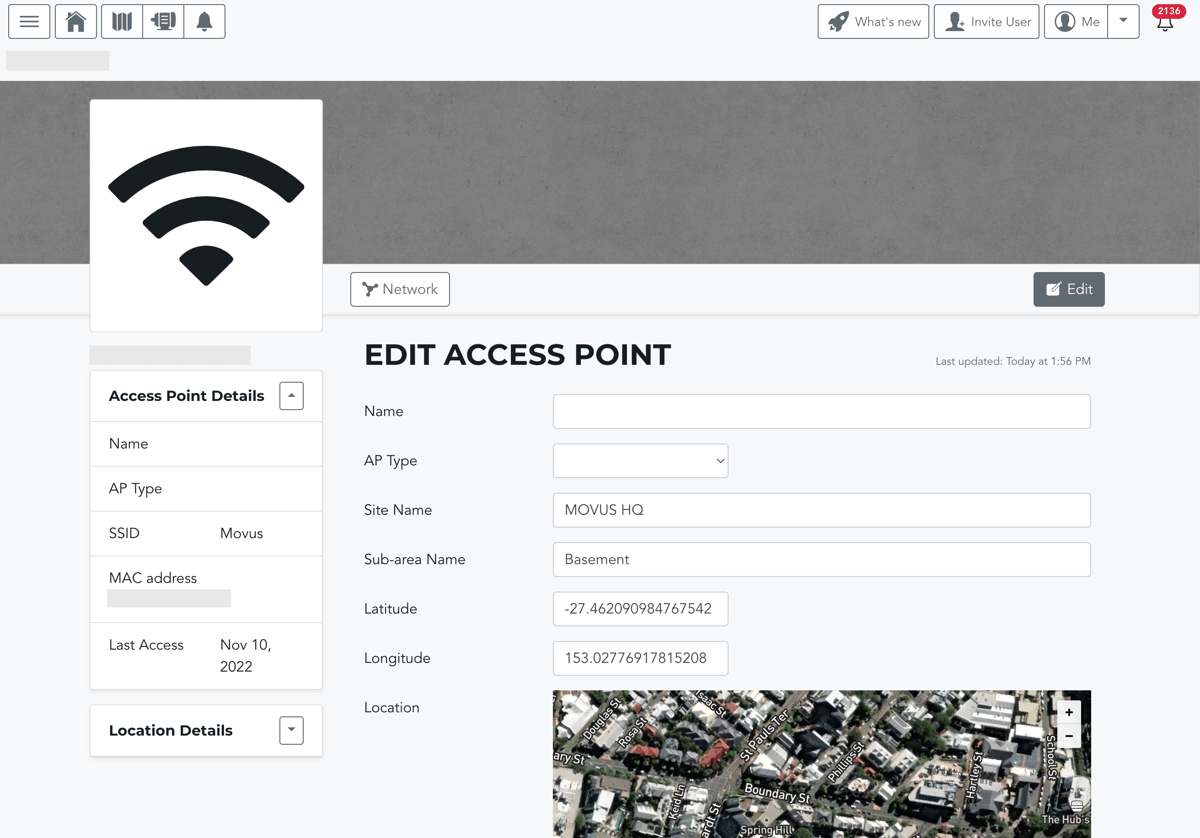1200x838 pixels.
Task: Open the dropdown next to Me
Action: (1124, 21)
